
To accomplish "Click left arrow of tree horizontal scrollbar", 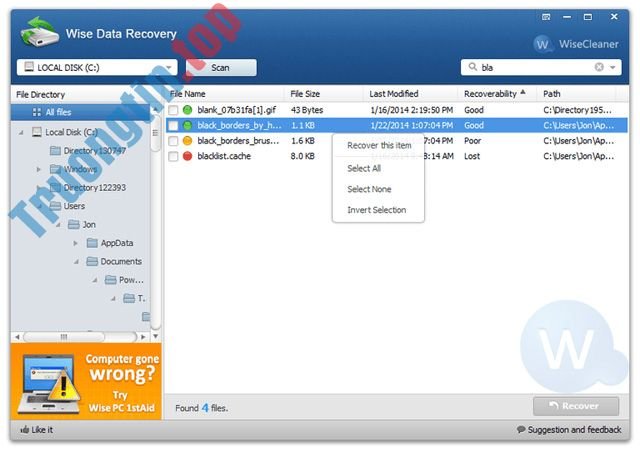I will click(17, 337).
